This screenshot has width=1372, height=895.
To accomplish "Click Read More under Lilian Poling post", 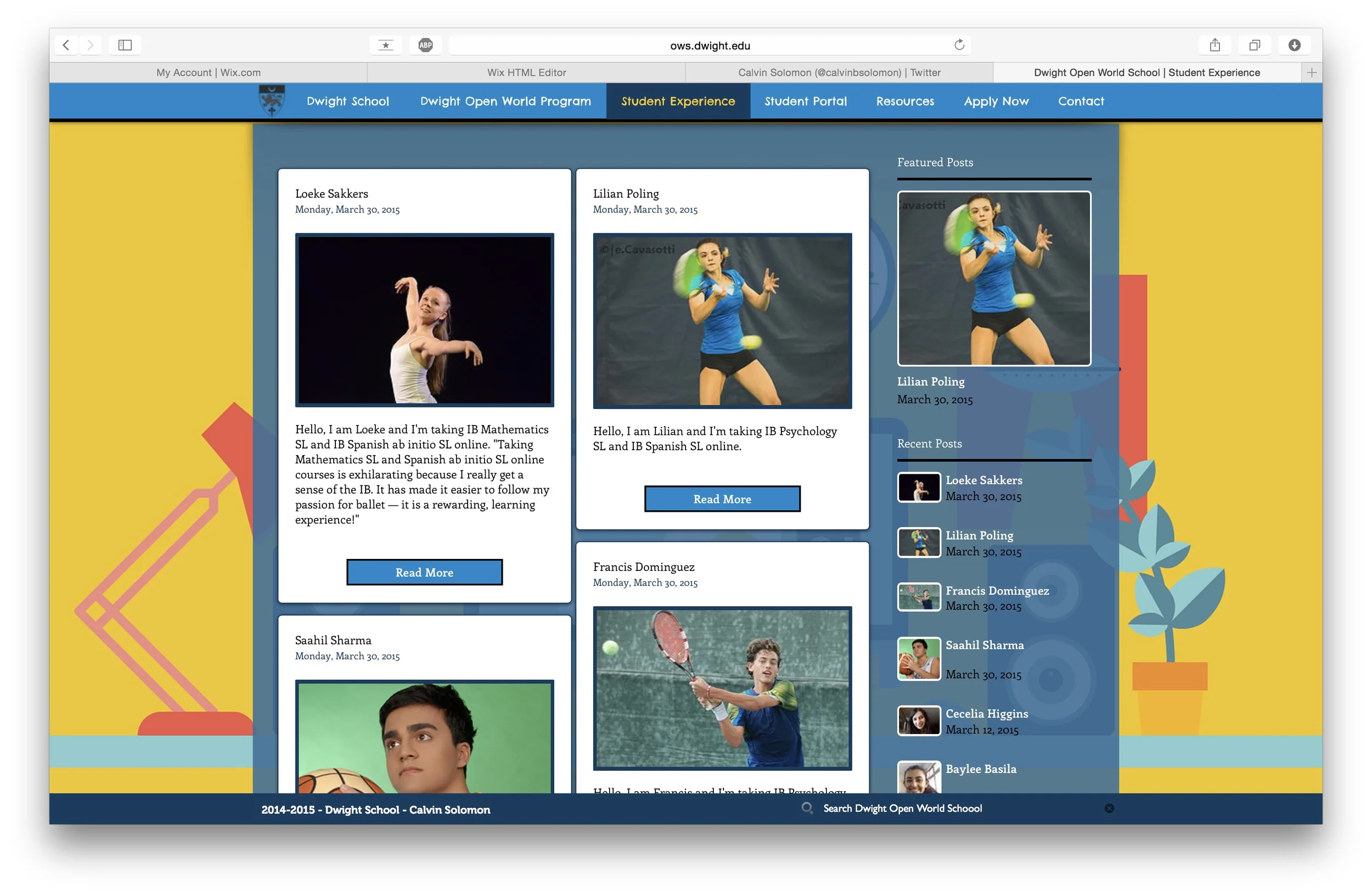I will point(722,499).
